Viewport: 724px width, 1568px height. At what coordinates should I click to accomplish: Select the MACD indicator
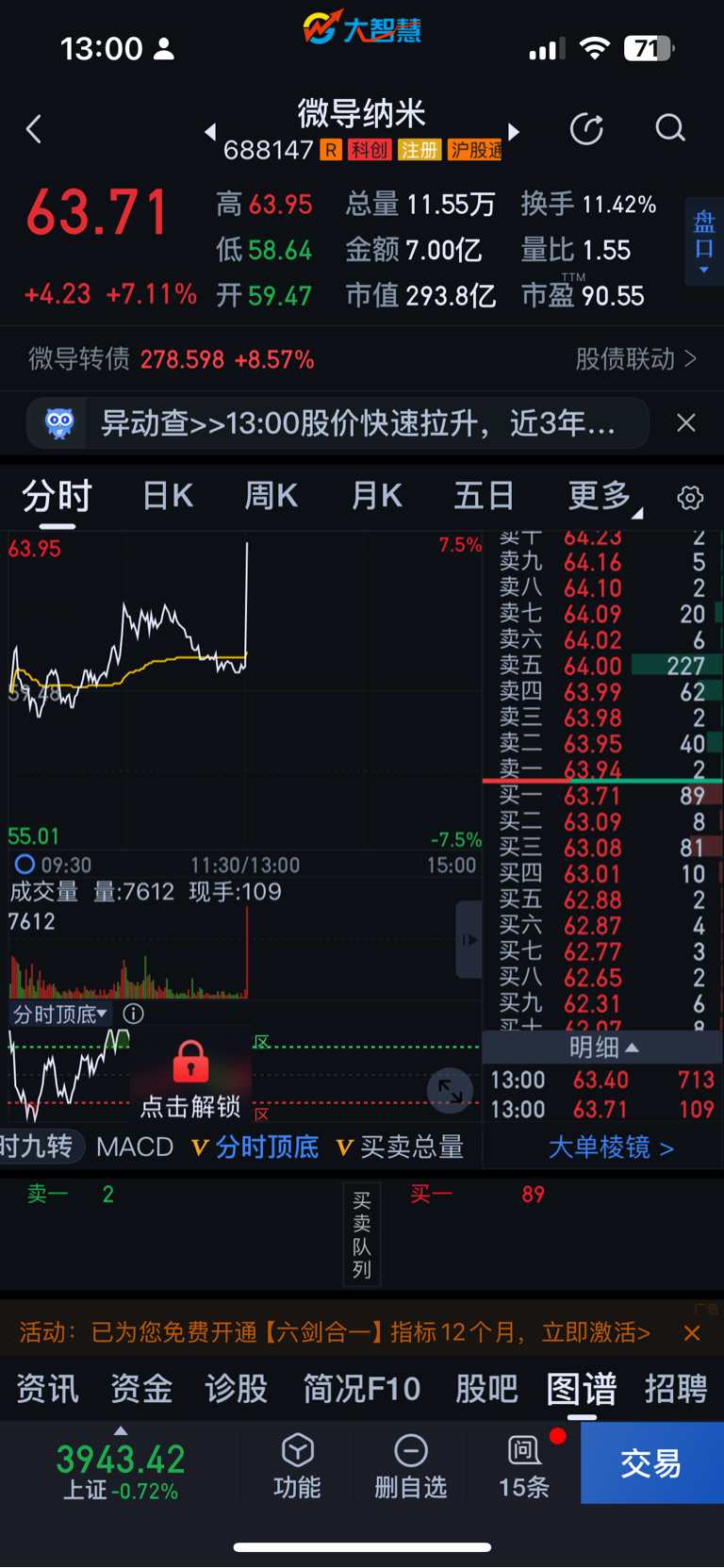135,1147
